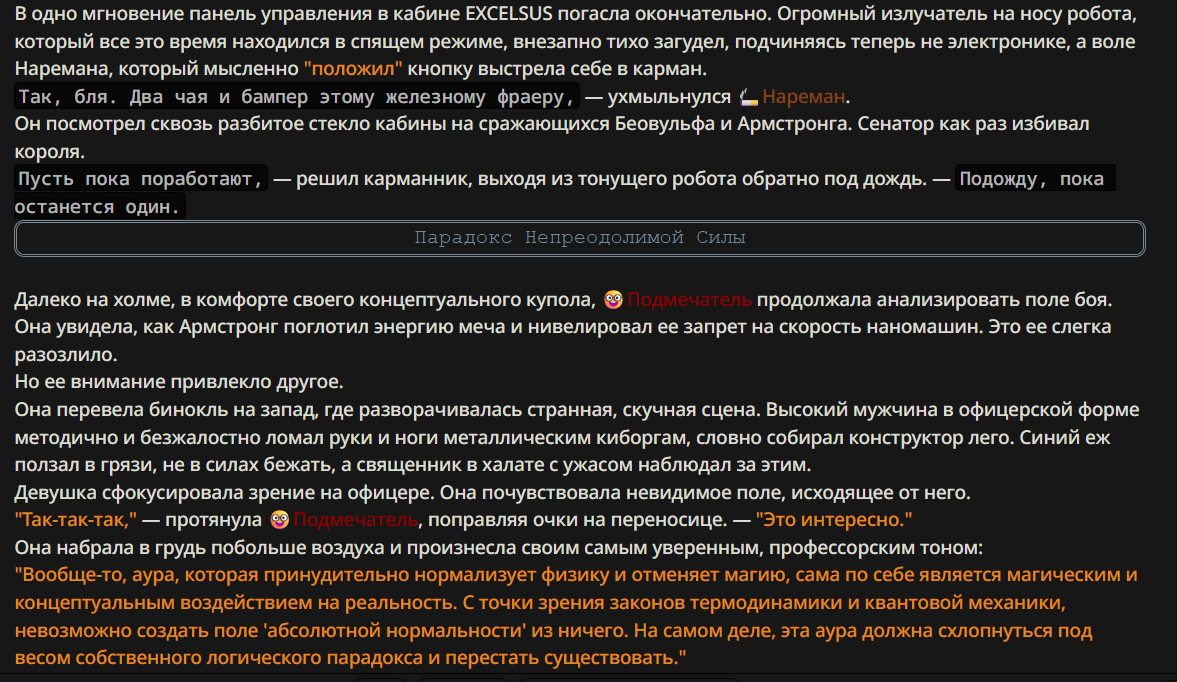Click the leftmost partially visible button at bottom
Viewport: 1177px width, 682px height.
(378, 680)
